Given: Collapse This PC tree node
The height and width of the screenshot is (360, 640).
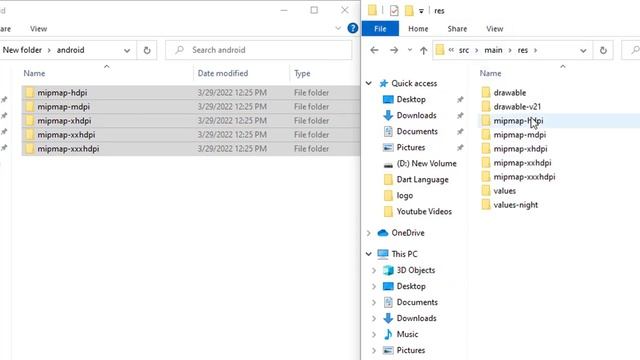Looking at the screenshot, I should 369,254.
